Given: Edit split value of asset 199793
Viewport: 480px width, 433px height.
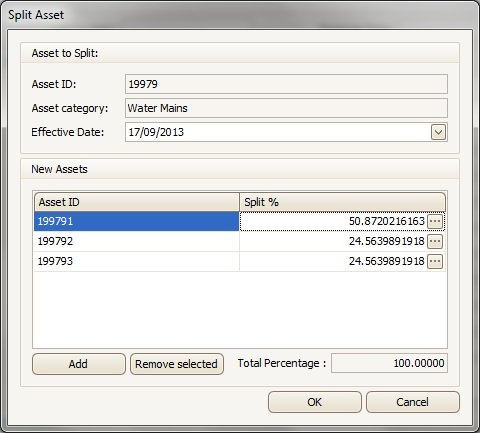Looking at the screenshot, I should pos(333,261).
